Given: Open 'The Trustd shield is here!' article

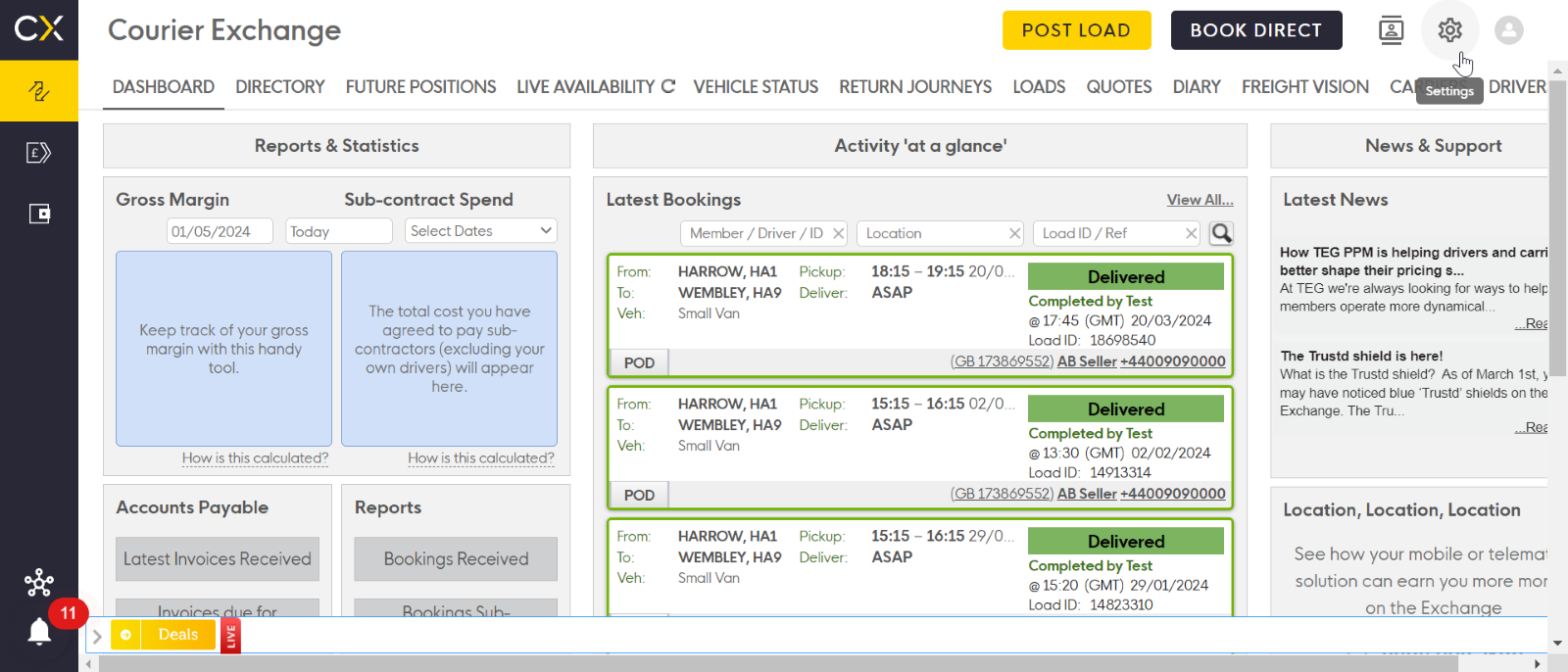Looking at the screenshot, I should click(x=1361, y=356).
